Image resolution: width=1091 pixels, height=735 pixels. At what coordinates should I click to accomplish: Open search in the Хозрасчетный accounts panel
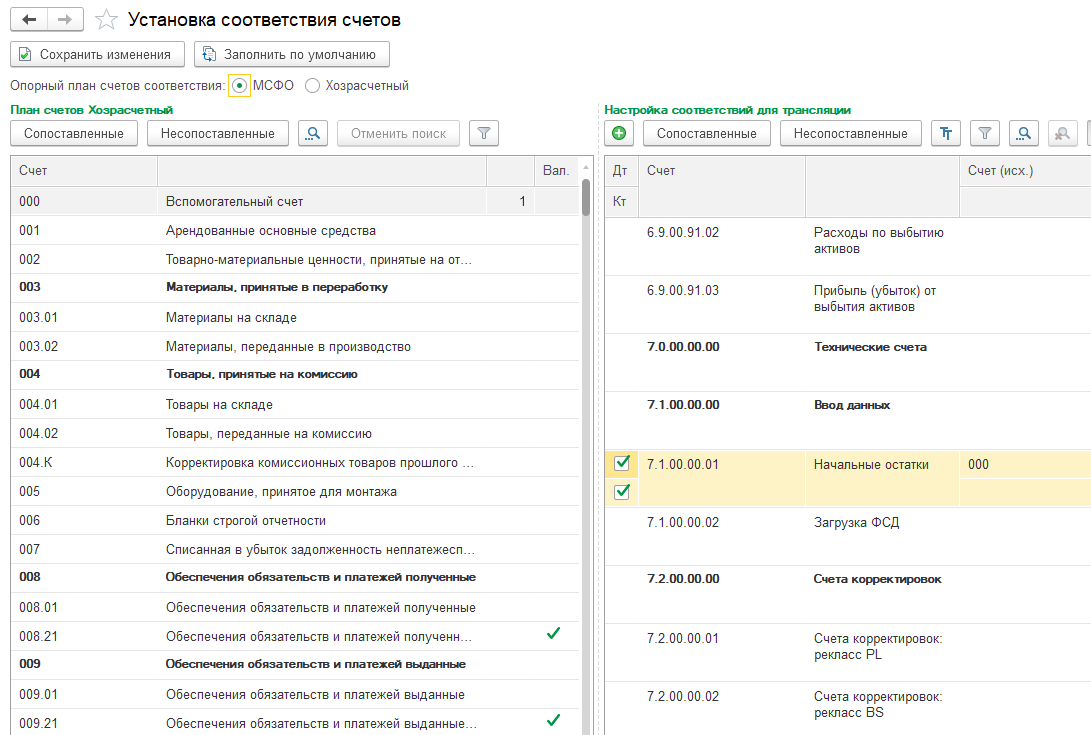[313, 133]
